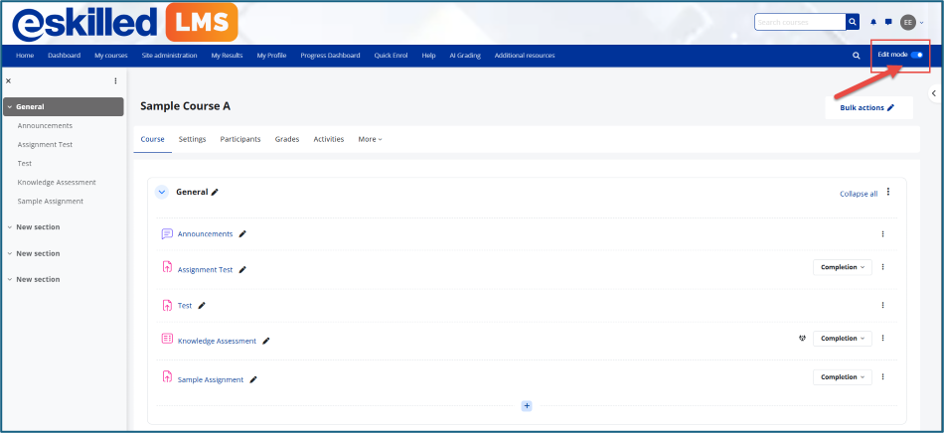Collapse the General section chevron in content
Viewport: 944px width, 433px height.
pyautogui.click(x=161, y=192)
